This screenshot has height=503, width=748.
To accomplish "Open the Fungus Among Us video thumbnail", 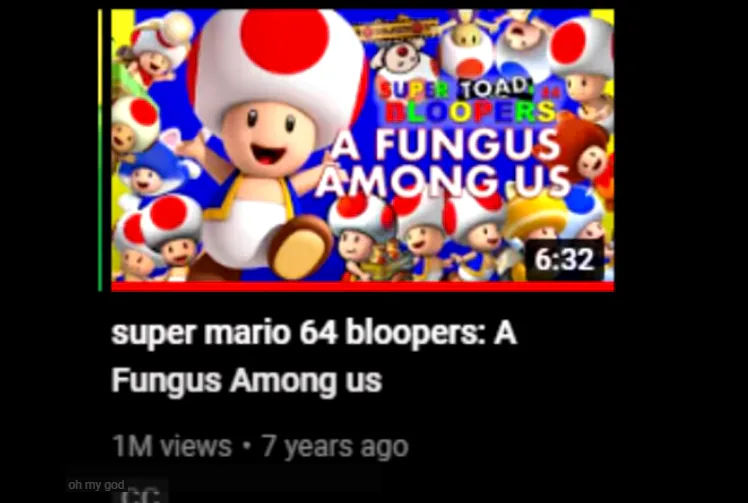I will (362, 145).
